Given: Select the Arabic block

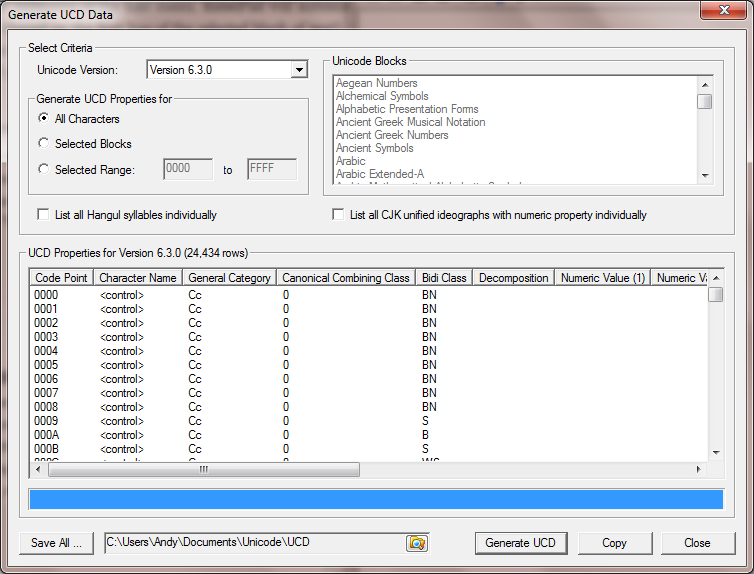Looking at the screenshot, I should pos(351,161).
